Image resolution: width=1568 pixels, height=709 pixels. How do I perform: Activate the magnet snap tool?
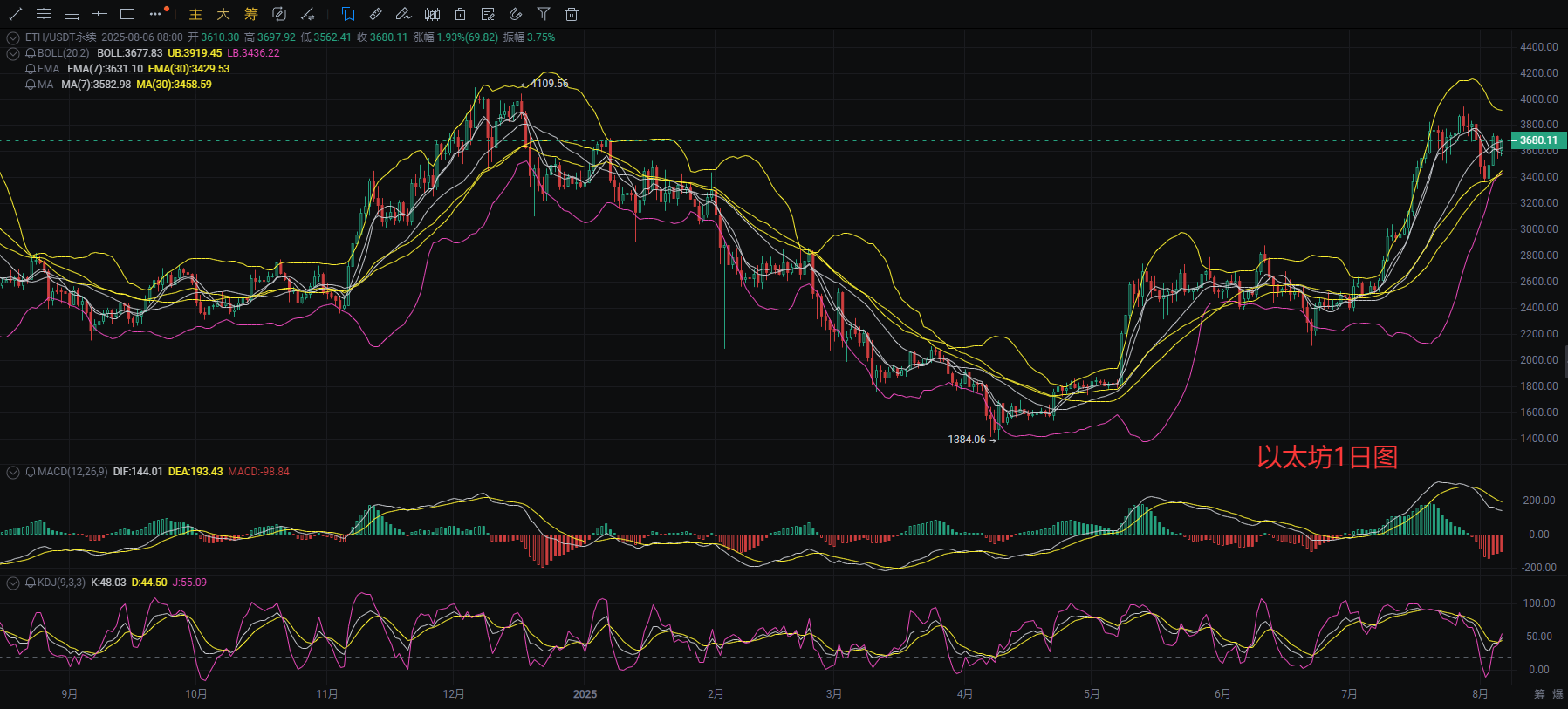(516, 14)
